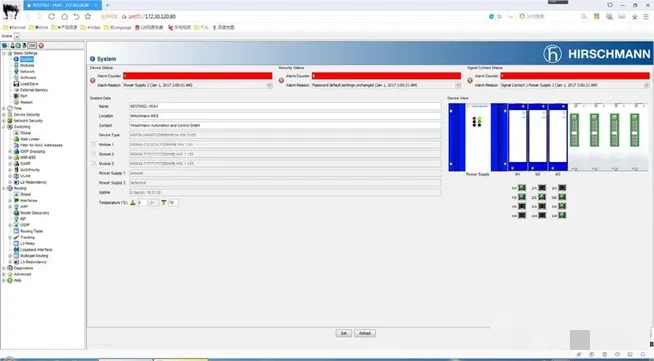The height and width of the screenshot is (361, 654).
Task: Open the L2-Redundancy icon
Action: 16,182
